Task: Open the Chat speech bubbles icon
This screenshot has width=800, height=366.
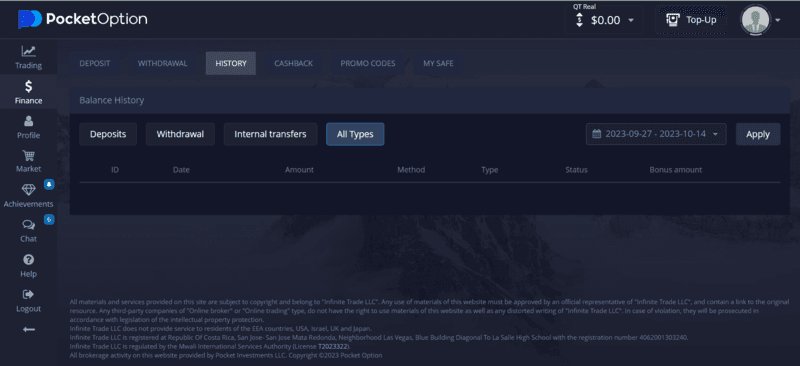Action: pyautogui.click(x=29, y=225)
